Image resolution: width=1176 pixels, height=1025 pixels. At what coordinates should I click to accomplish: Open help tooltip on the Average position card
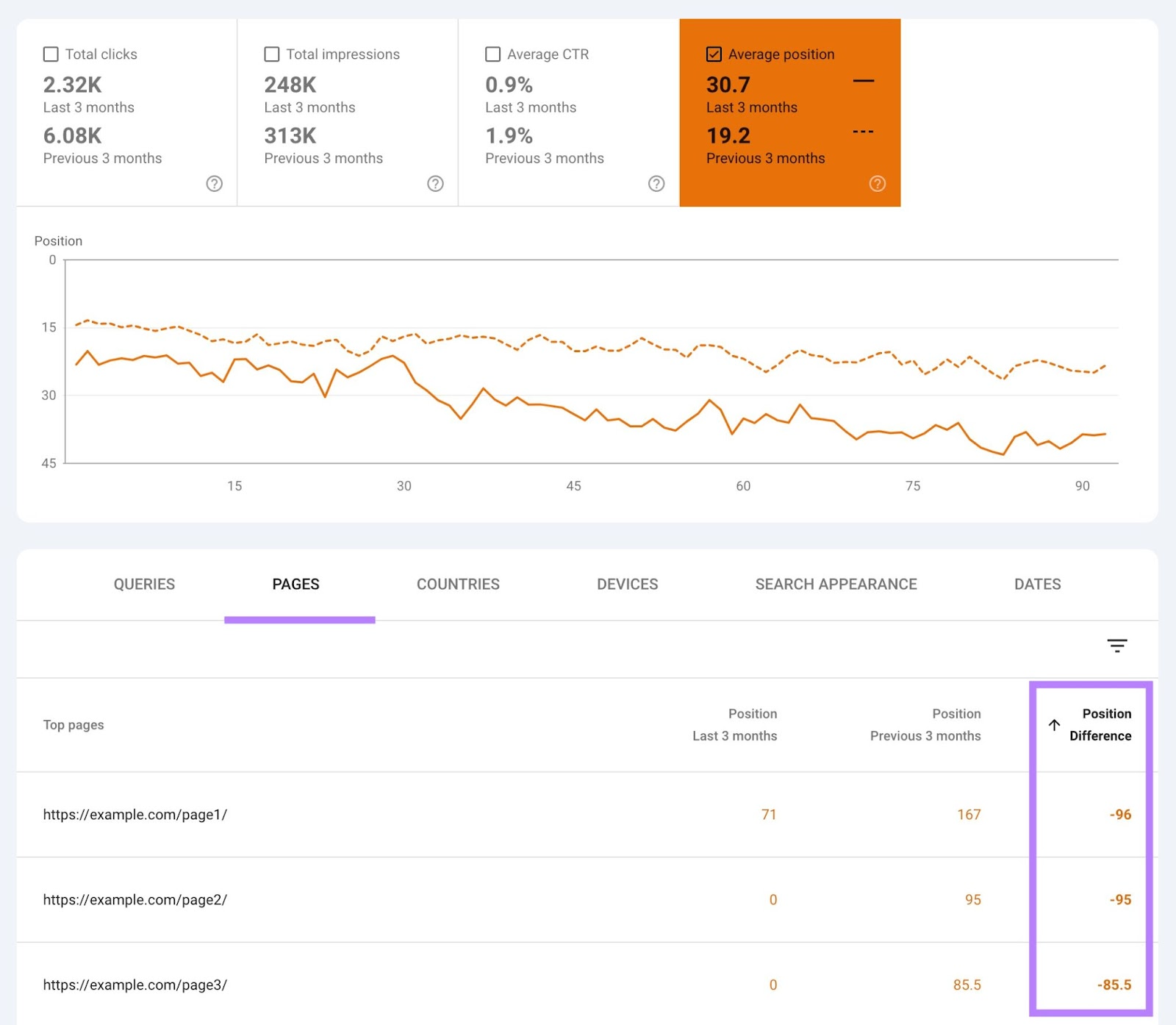(x=878, y=184)
